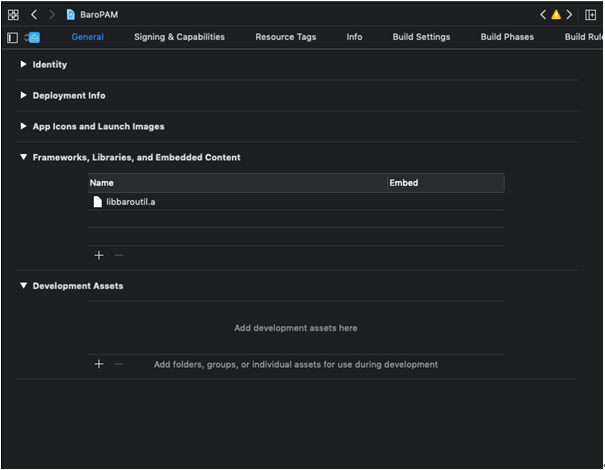This screenshot has width=605, height=470.
Task: Jump to previous issue arrow
Action: (x=543, y=15)
